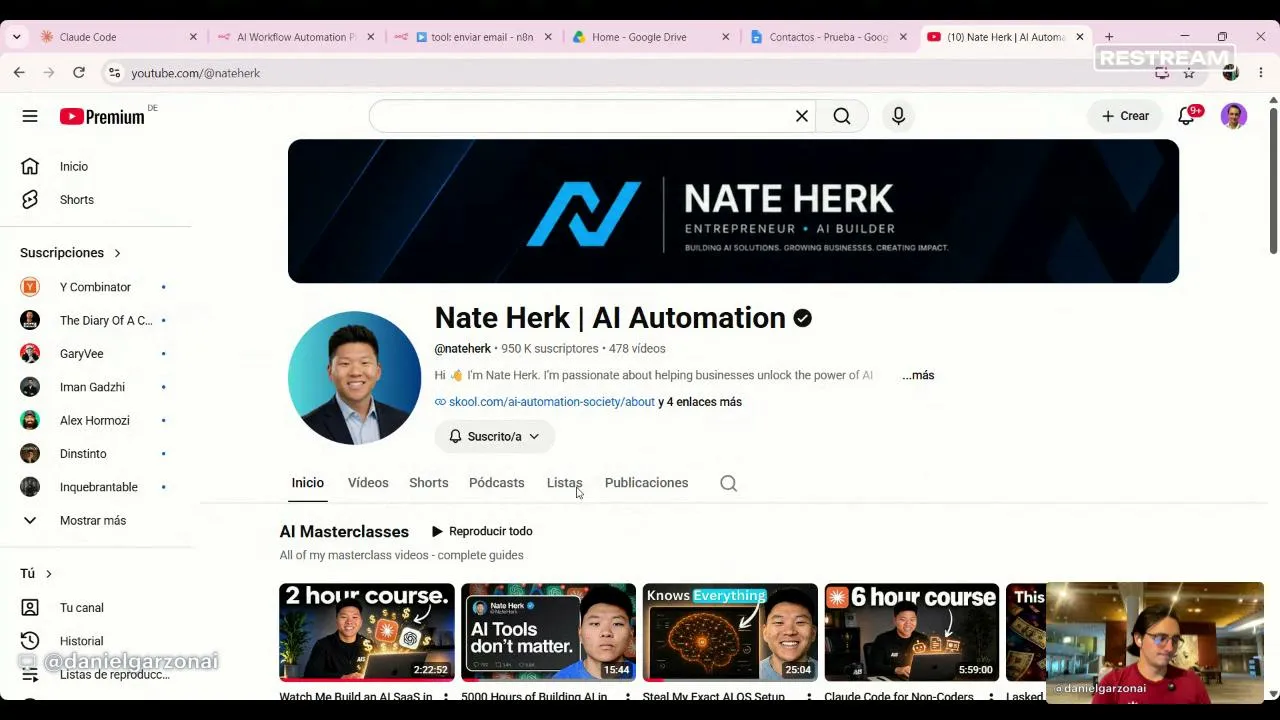Viewport: 1280px width, 720px height.
Task: Switch to the enviar email n8n tab
Action: pyautogui.click(x=473, y=37)
